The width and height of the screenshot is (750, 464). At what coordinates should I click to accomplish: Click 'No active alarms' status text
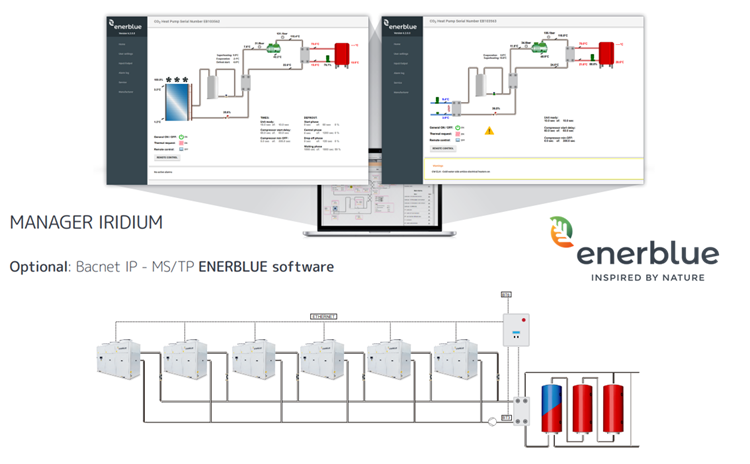click(x=163, y=172)
